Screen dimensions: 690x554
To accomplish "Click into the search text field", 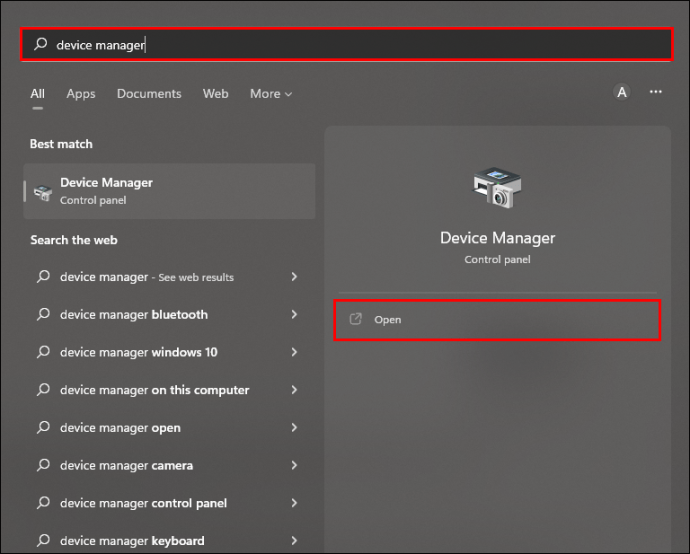I will tap(347, 44).
